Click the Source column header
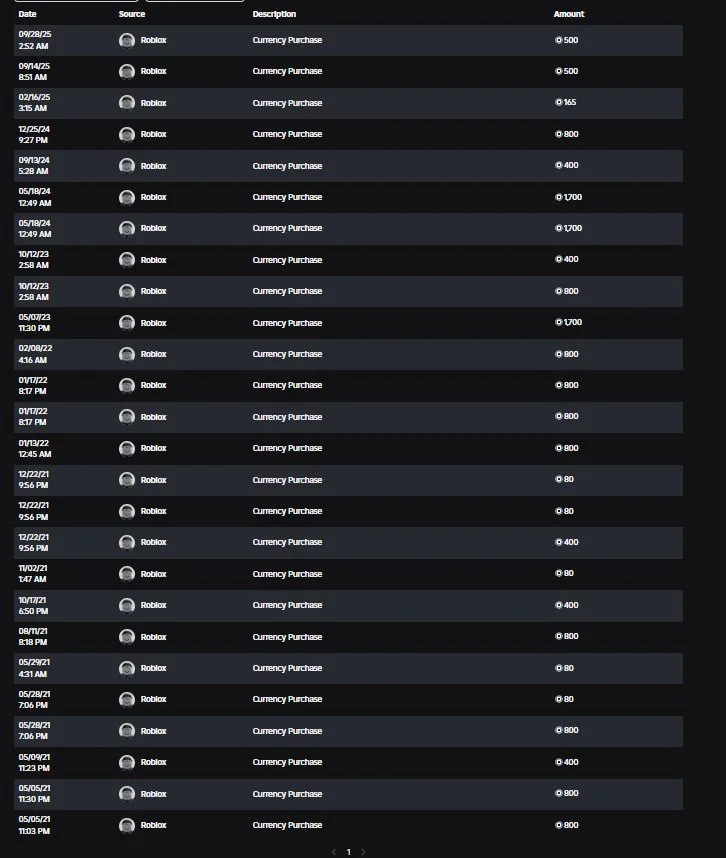The height and width of the screenshot is (858, 726). click(132, 14)
